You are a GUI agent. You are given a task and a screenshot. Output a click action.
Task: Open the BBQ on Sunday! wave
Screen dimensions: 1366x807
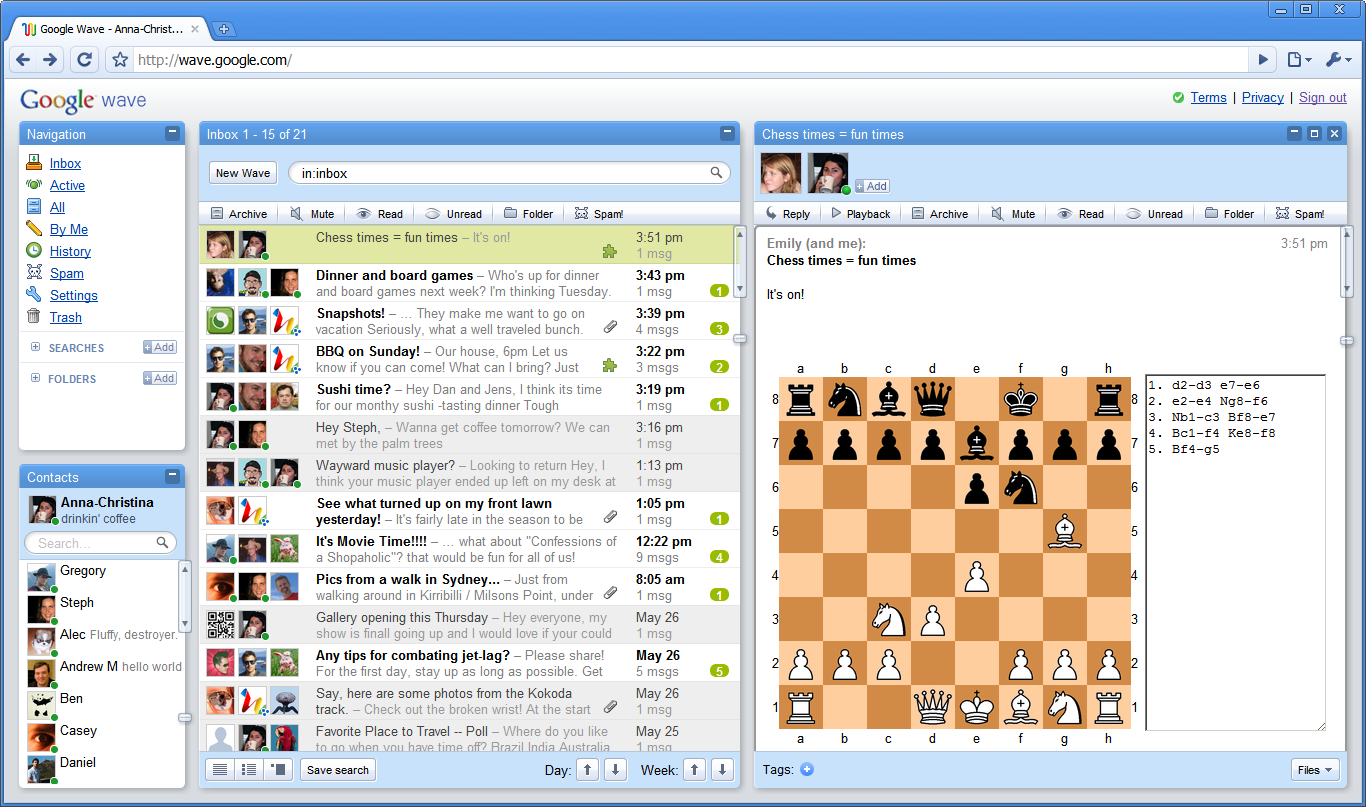(467, 359)
